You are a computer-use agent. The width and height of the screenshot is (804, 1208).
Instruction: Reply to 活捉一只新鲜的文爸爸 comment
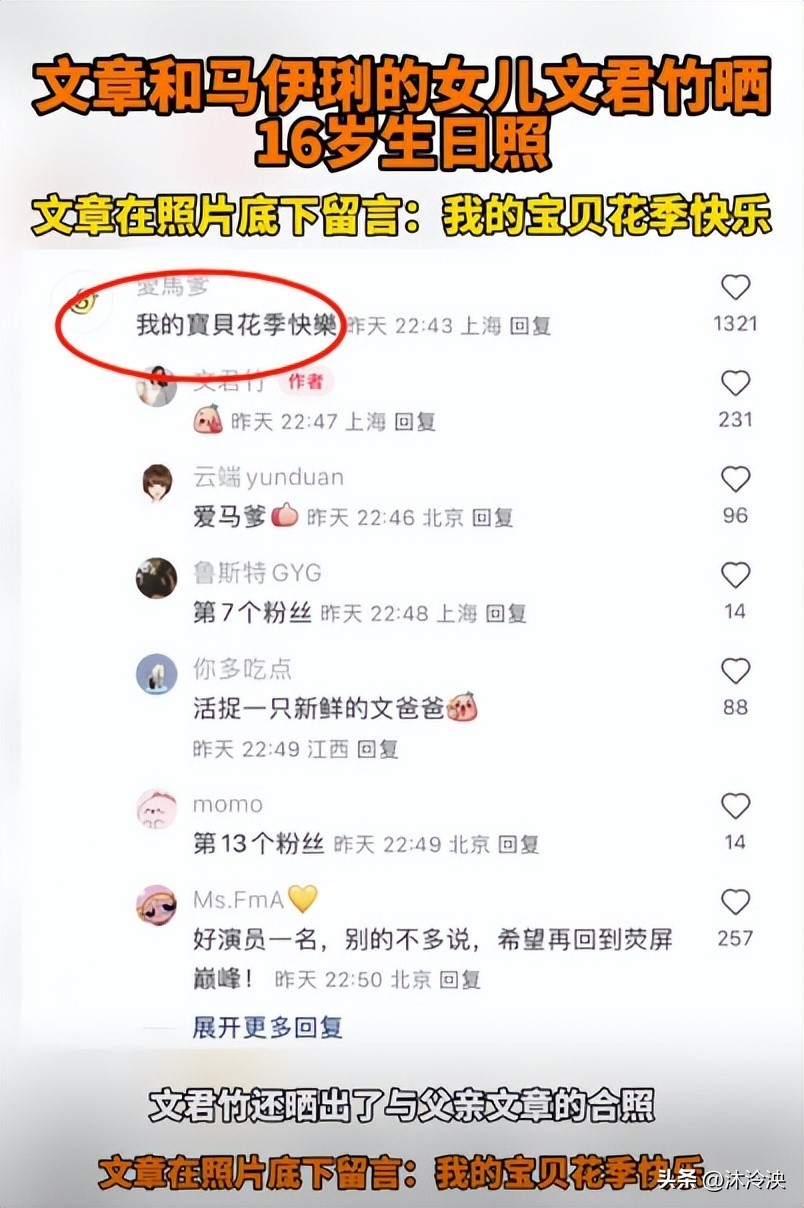(x=377, y=748)
